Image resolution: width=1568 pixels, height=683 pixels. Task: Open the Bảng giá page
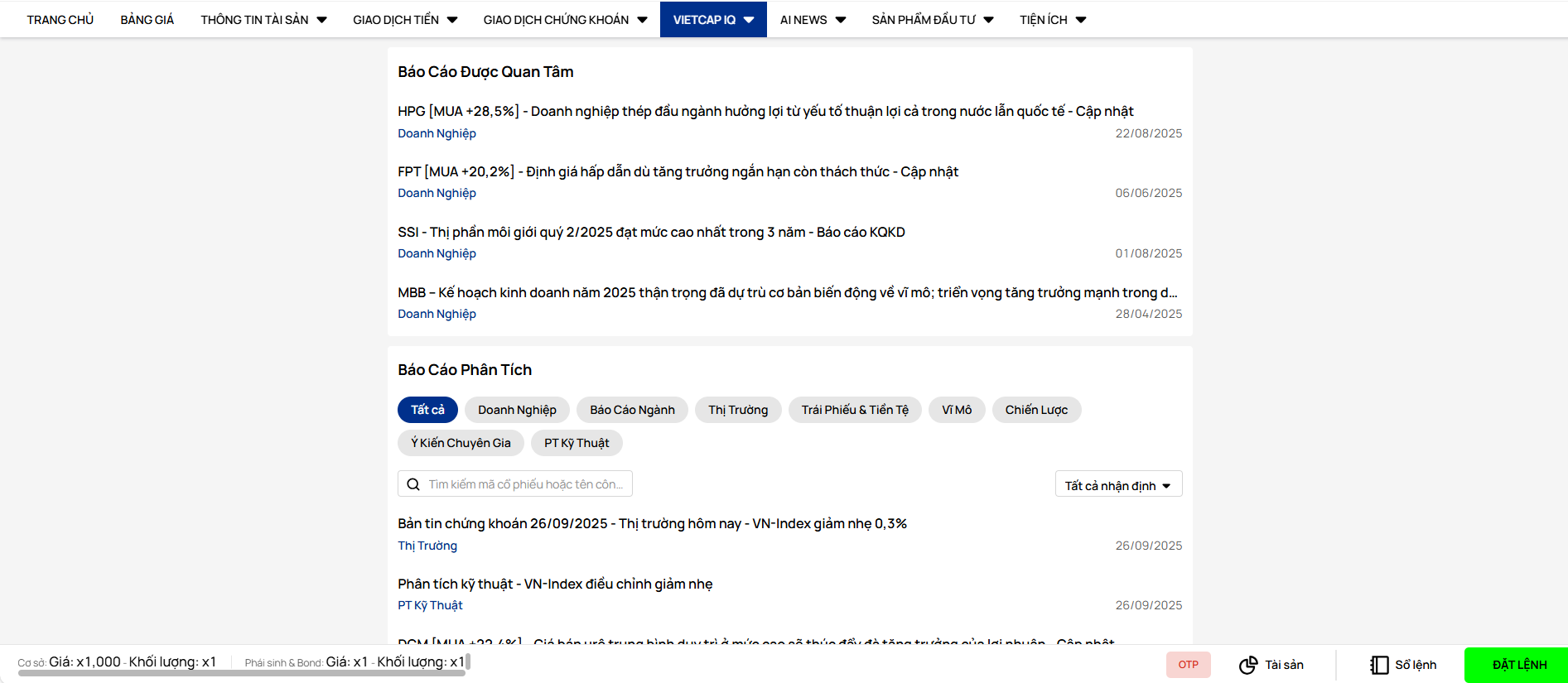tap(147, 20)
